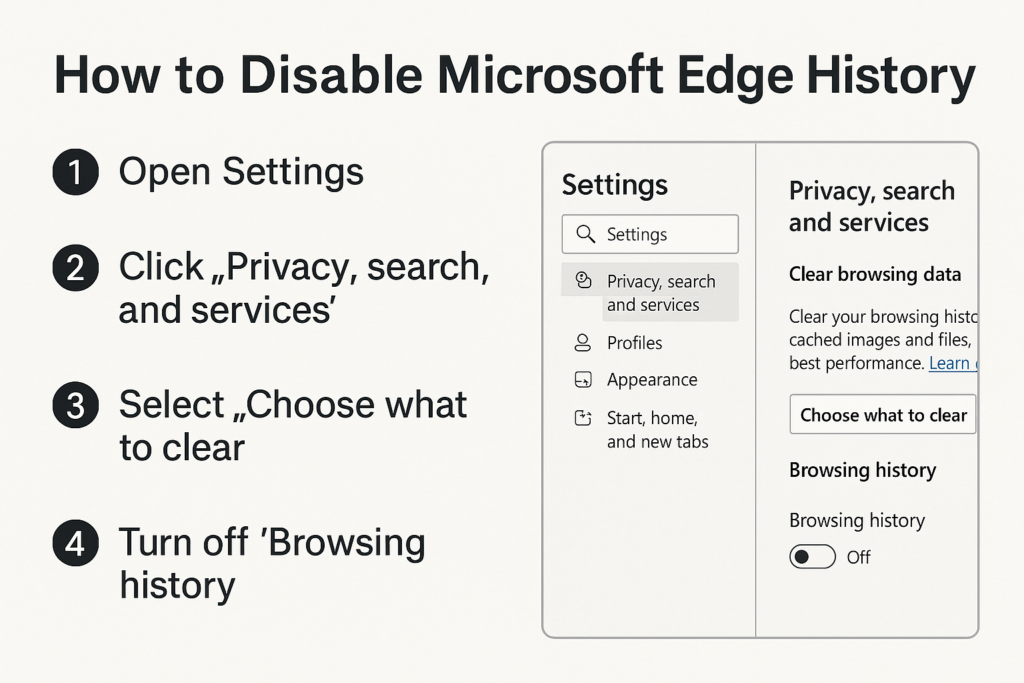
Task: Click the number 4 step badge
Action: (x=76, y=543)
